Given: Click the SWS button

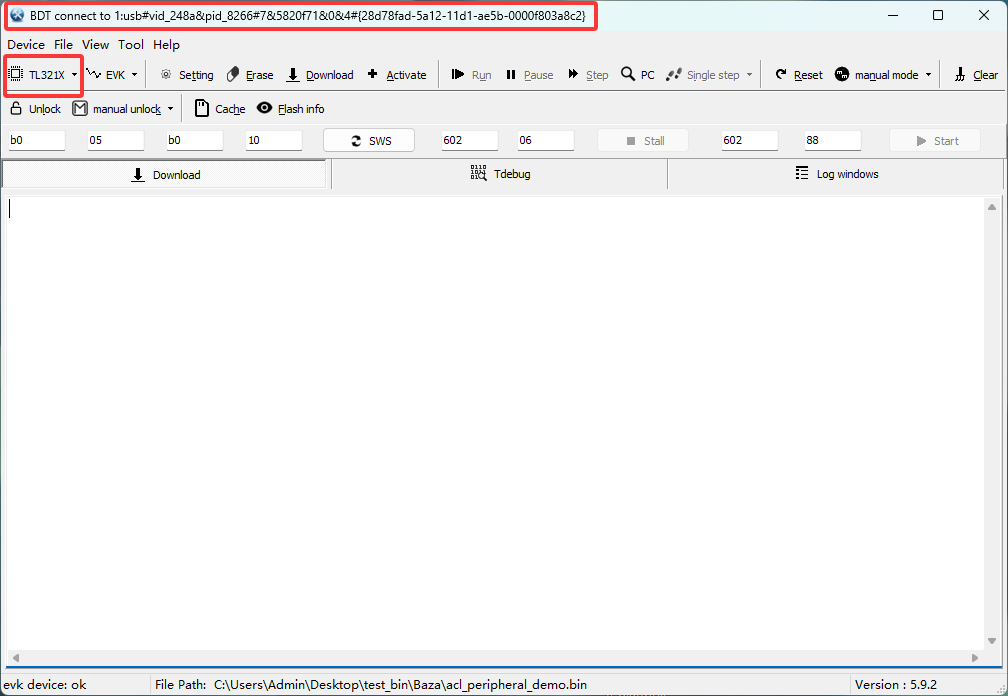Looking at the screenshot, I should pos(369,140).
